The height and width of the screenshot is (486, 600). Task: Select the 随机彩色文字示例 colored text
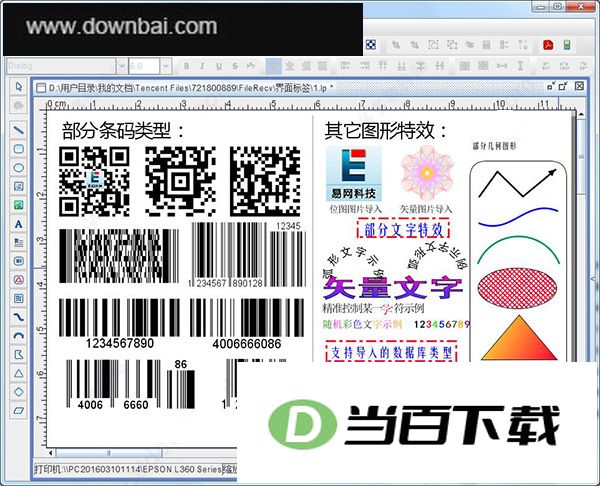[362, 324]
